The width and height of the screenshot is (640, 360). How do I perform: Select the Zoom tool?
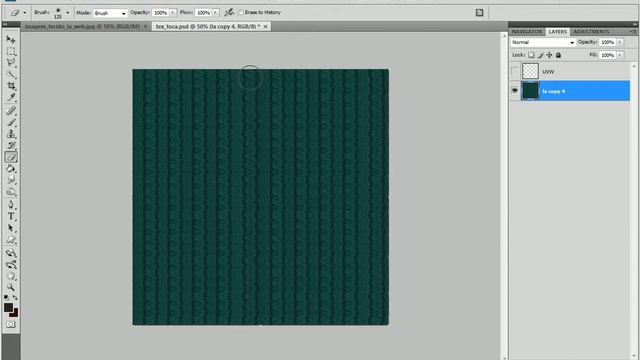[11, 288]
